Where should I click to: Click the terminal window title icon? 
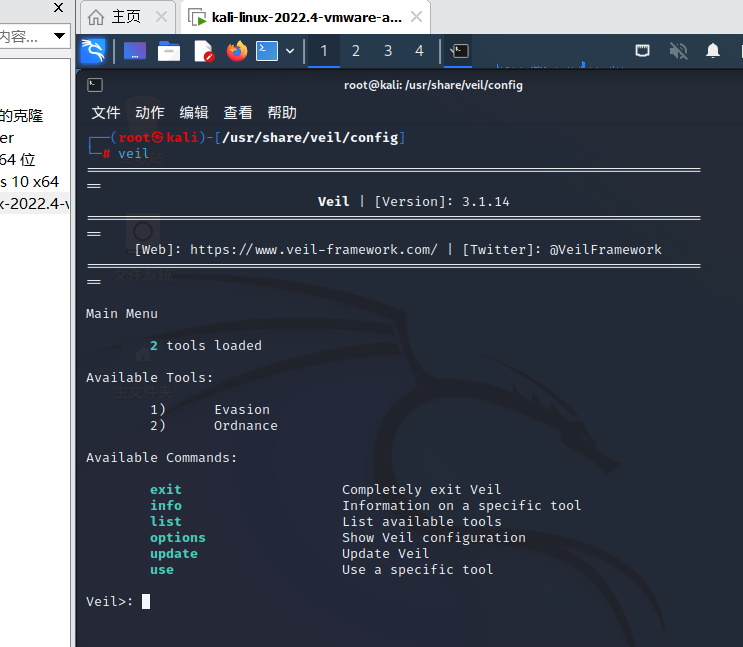coord(95,85)
